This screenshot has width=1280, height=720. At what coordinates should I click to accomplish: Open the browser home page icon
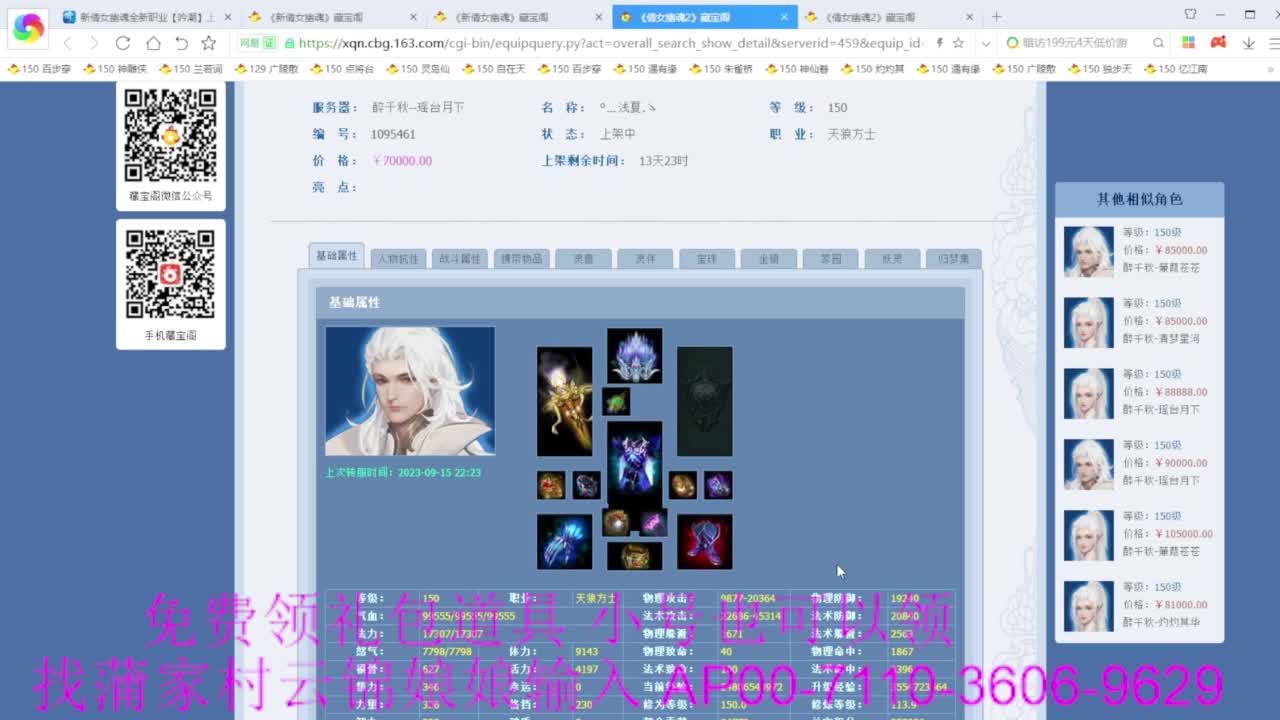coord(152,43)
